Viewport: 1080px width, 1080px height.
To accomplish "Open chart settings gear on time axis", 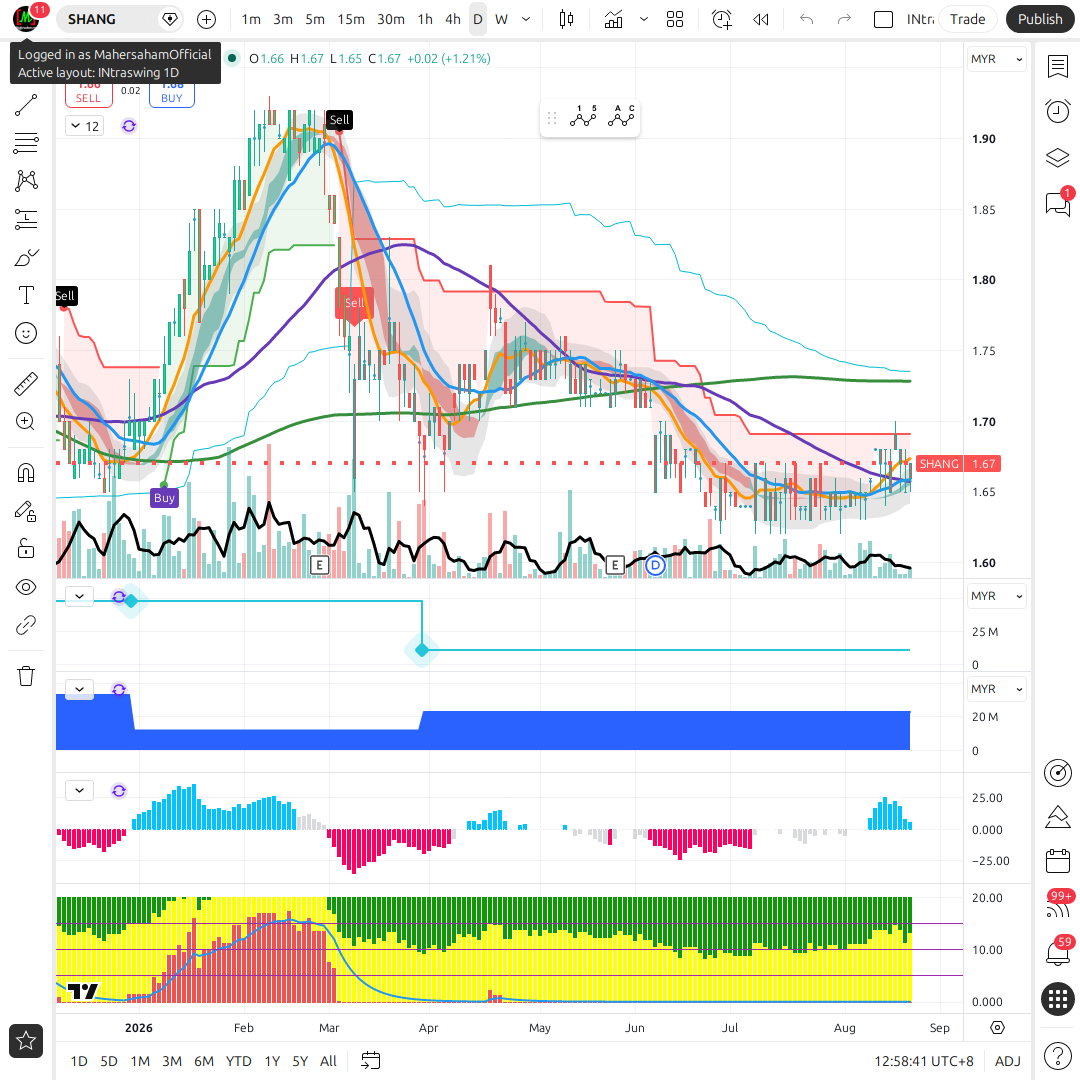I will [x=997, y=1028].
